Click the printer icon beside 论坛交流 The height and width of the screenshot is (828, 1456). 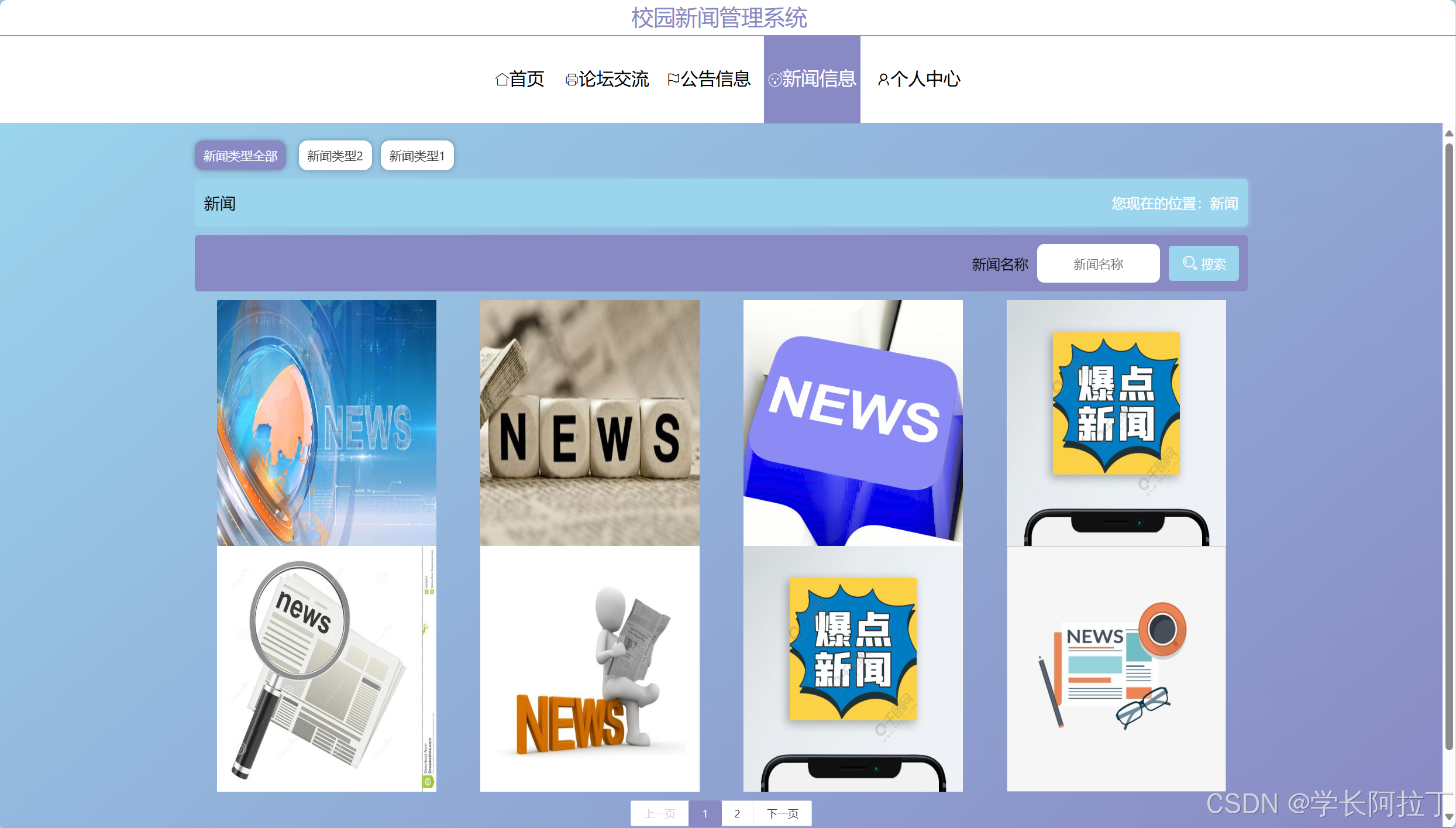tap(571, 80)
